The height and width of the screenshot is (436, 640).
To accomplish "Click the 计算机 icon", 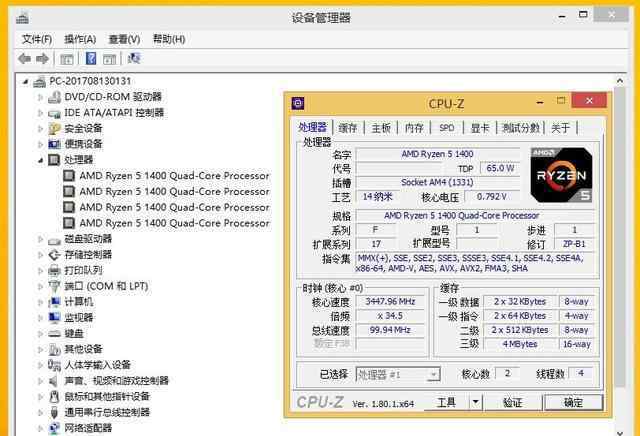I will [54, 303].
